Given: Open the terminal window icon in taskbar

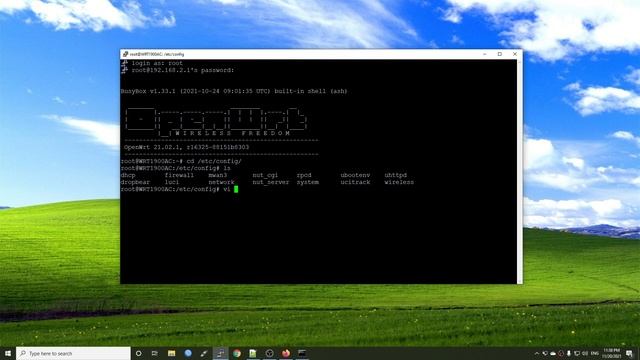Looking at the screenshot, I should click(302, 353).
